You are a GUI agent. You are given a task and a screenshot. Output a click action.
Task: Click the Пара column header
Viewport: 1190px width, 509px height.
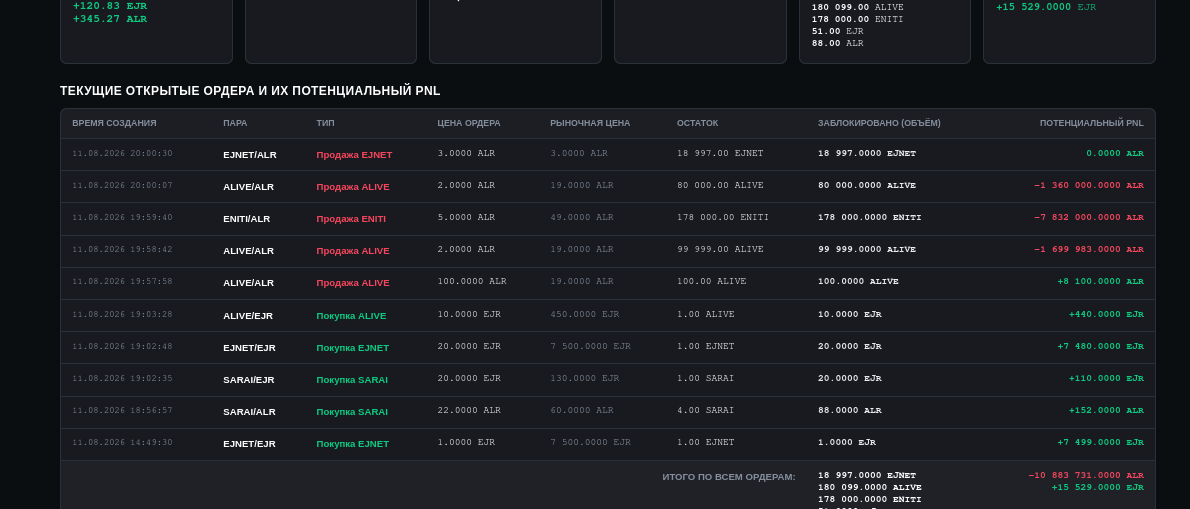tap(235, 123)
